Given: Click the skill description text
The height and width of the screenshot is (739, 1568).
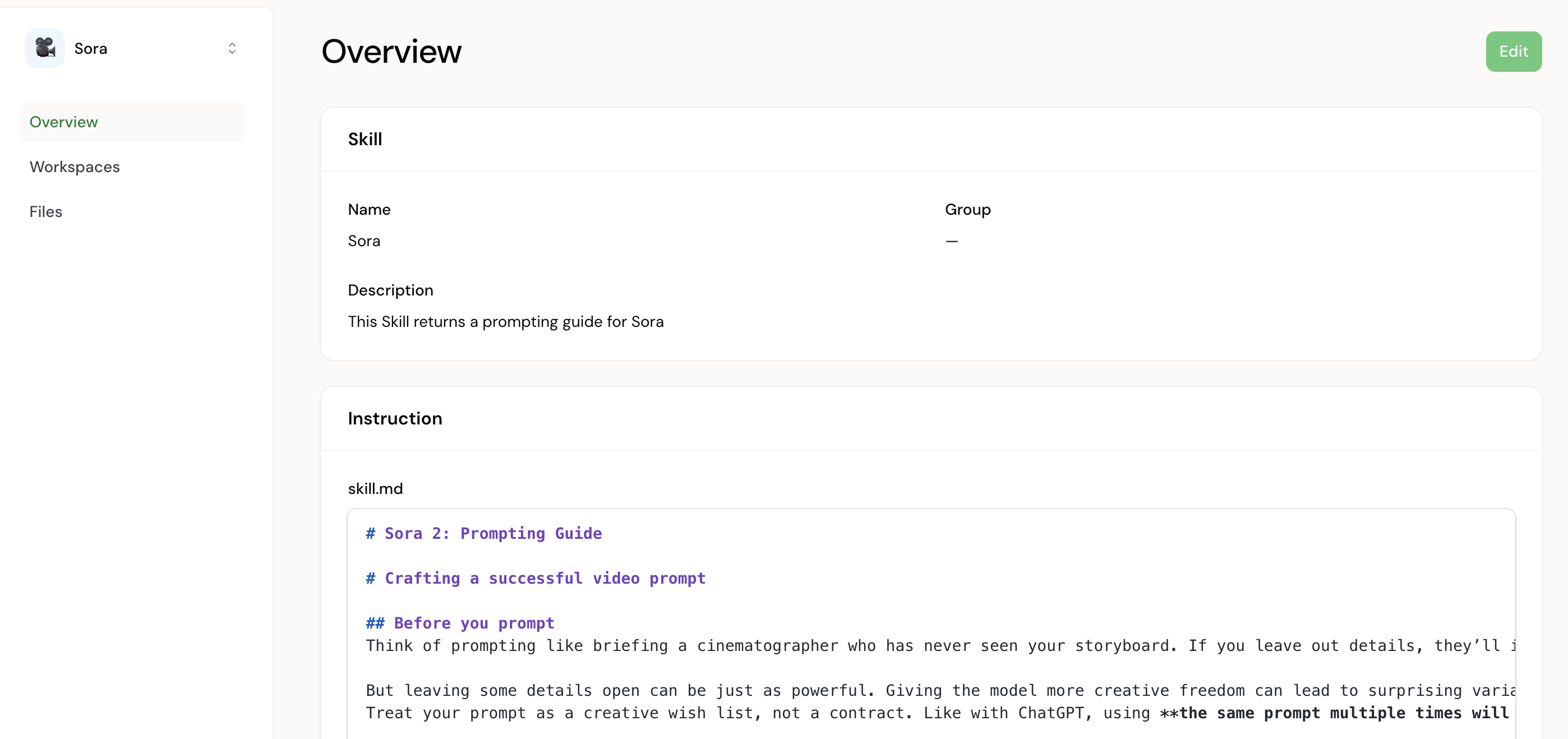Looking at the screenshot, I should (x=505, y=321).
